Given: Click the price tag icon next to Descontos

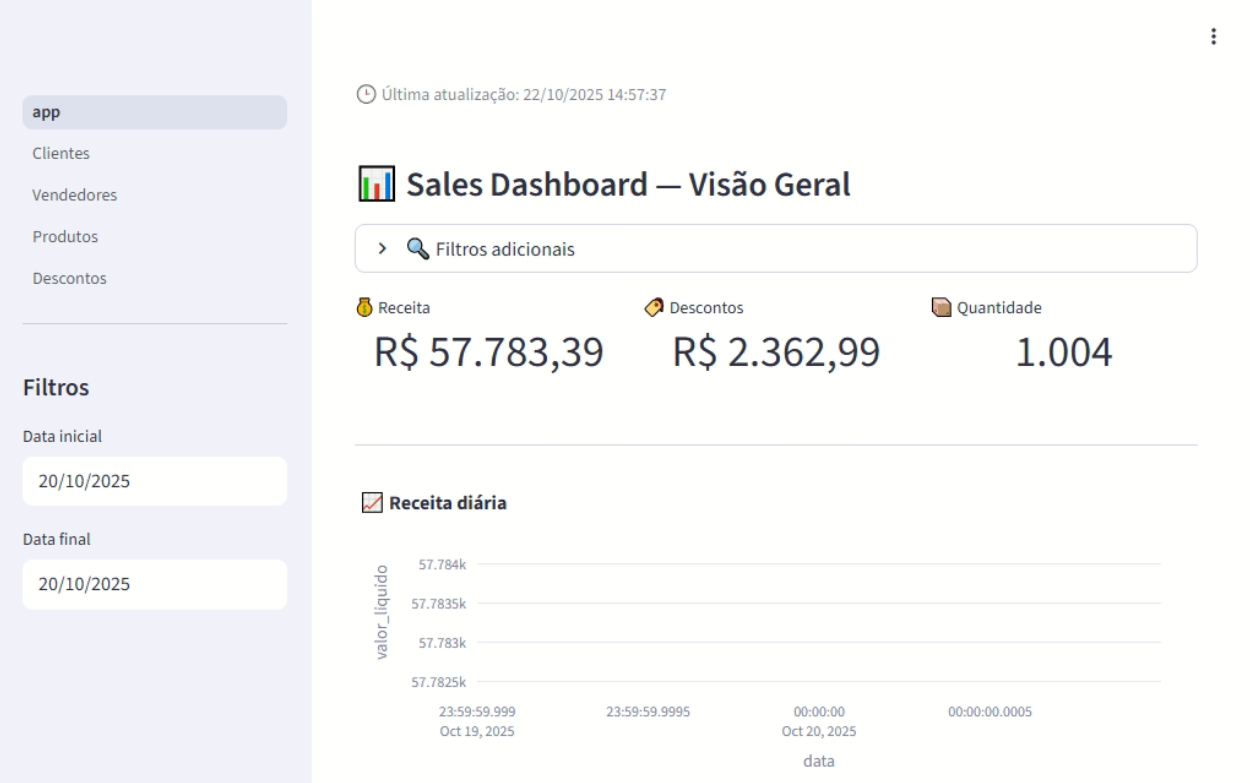Looking at the screenshot, I should [653, 307].
